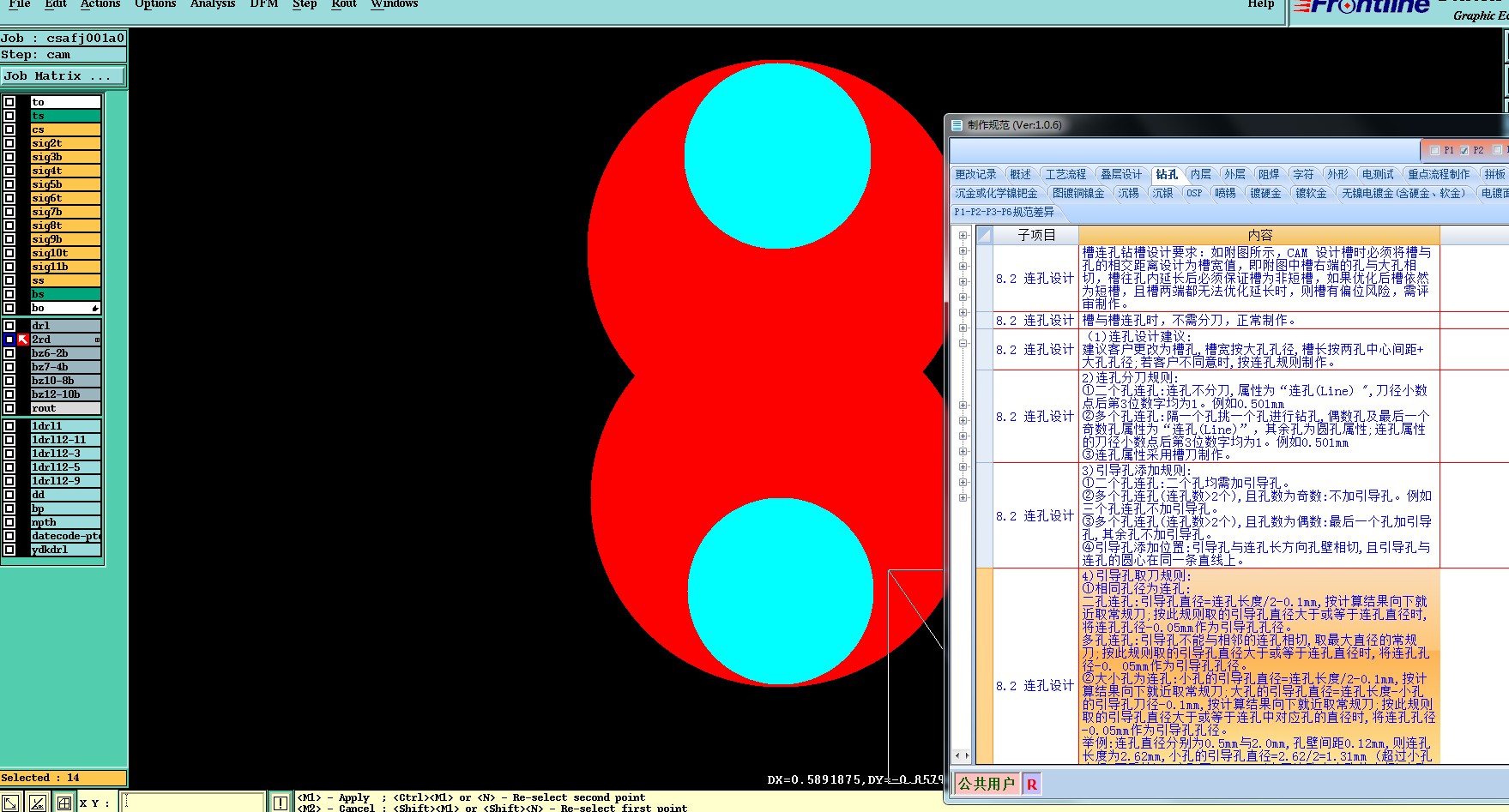1509x812 pixels.
Task: Switch to the 阻焊 tab
Action: coord(1269,174)
